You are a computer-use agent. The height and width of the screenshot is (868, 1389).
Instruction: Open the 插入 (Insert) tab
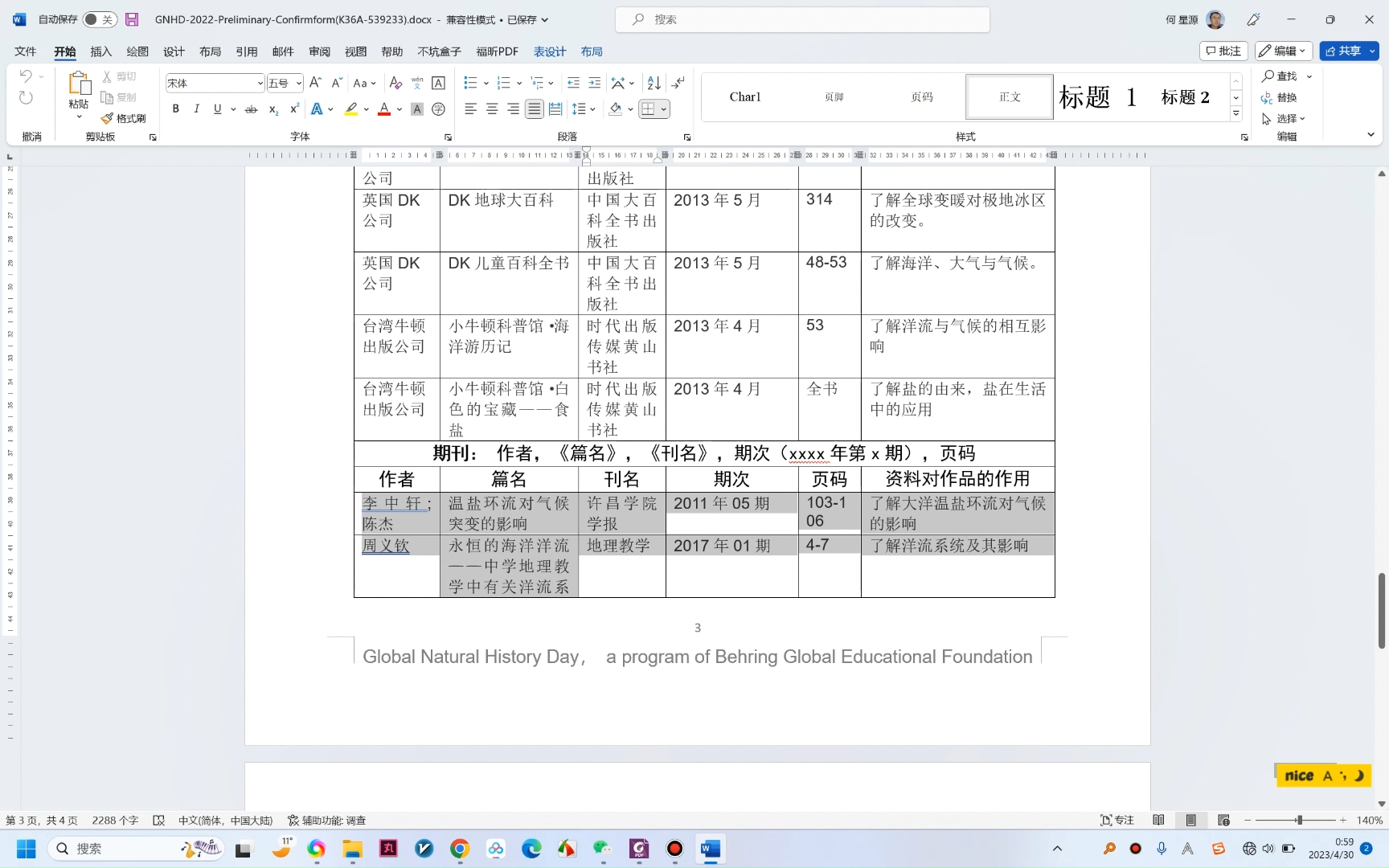point(101,51)
